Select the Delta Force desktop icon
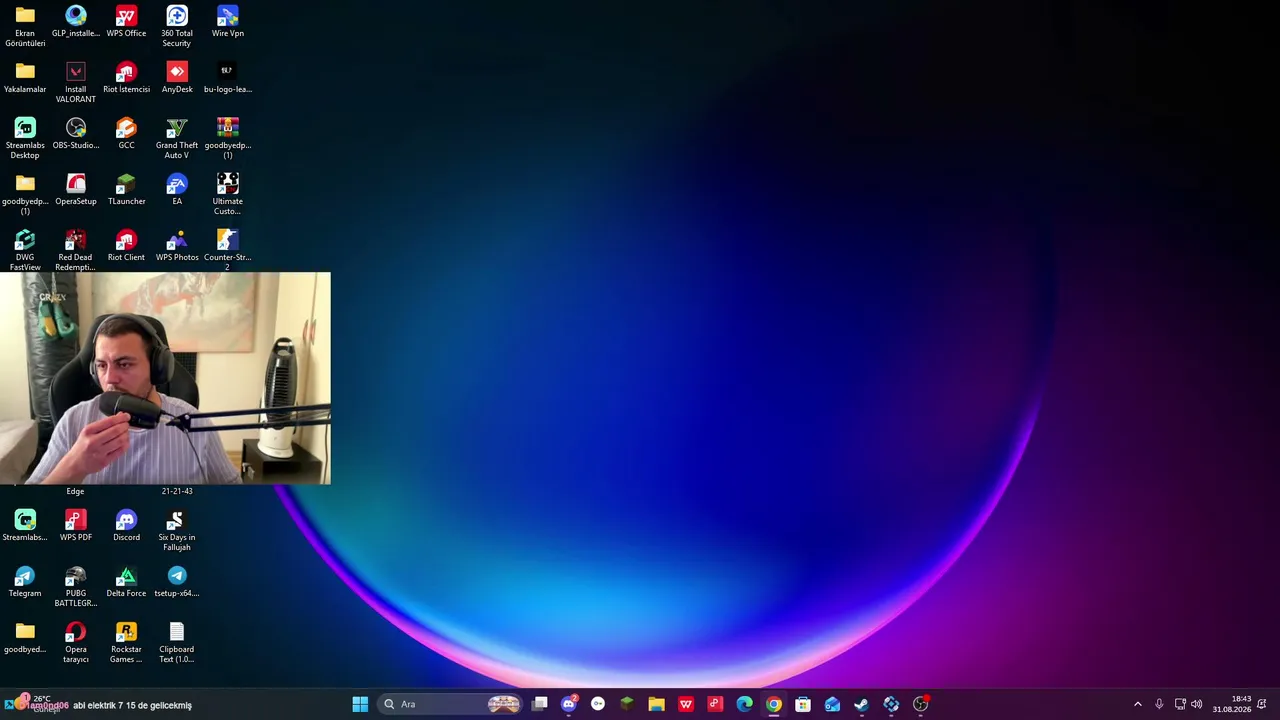 click(126, 582)
